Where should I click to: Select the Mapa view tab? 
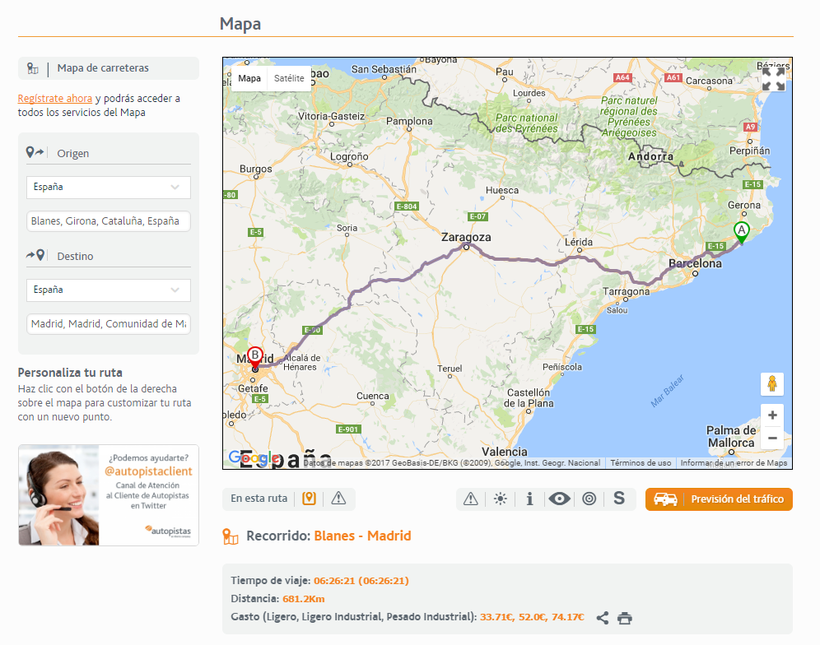click(249, 78)
